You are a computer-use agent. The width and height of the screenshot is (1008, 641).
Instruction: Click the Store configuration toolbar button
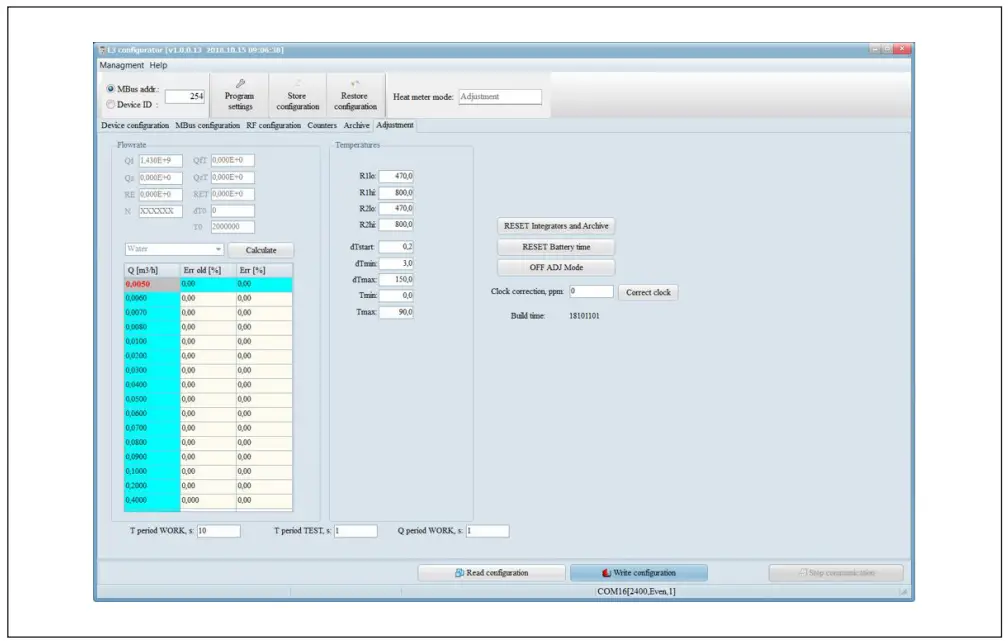pyautogui.click(x=297, y=96)
